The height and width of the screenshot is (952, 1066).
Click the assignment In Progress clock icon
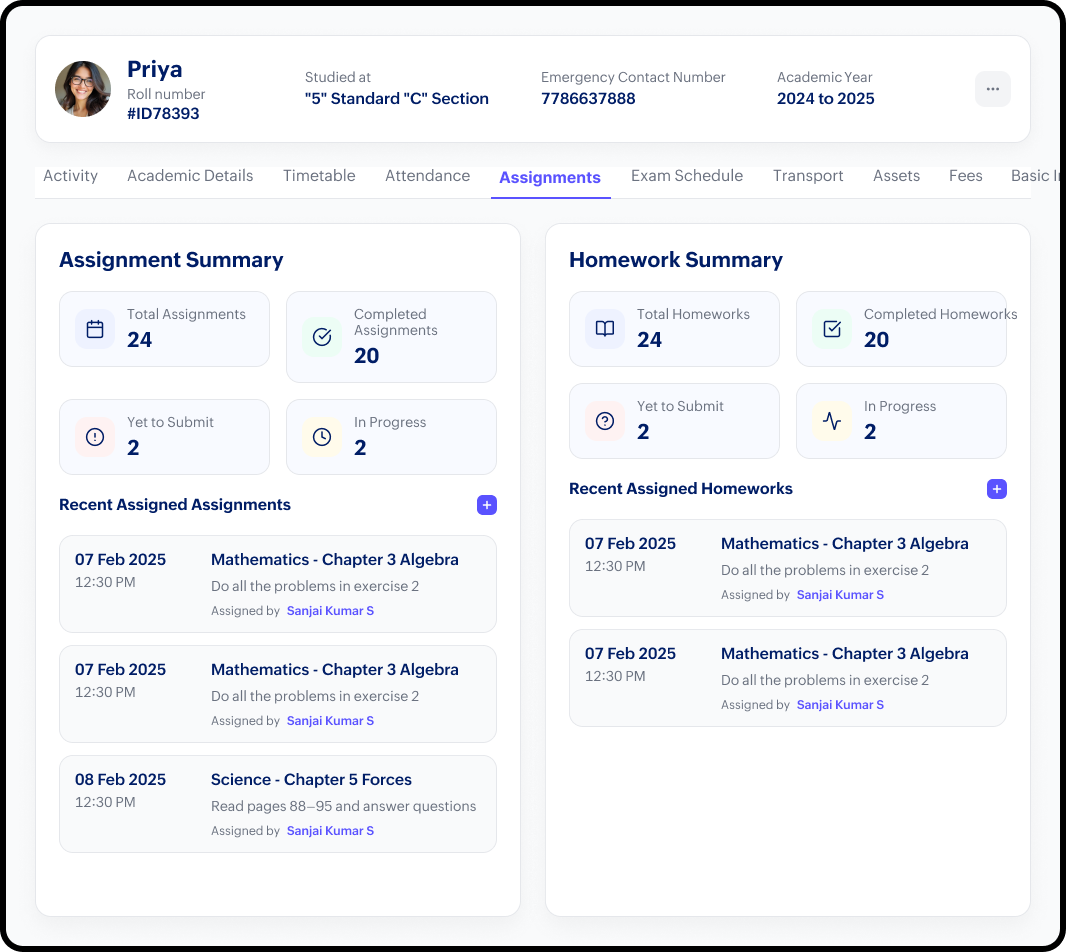[x=322, y=437]
